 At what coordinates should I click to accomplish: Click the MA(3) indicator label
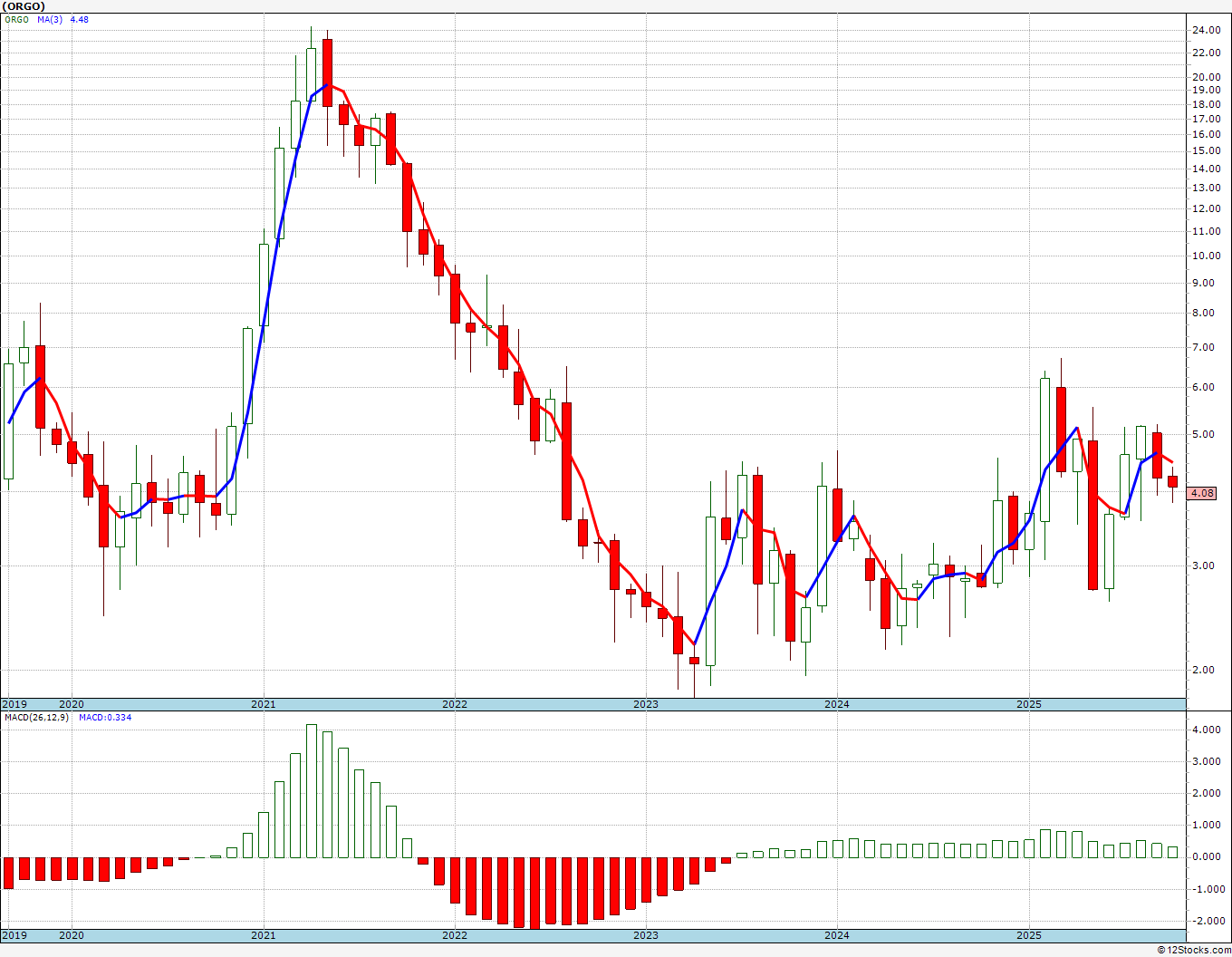tap(50, 19)
